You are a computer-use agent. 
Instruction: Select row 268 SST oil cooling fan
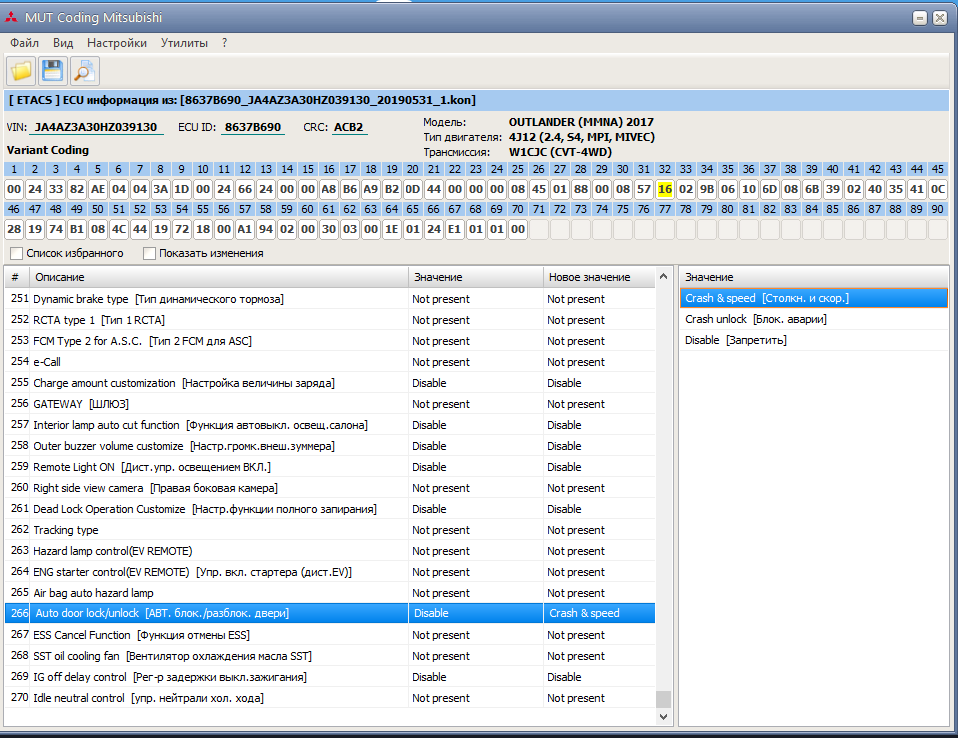pos(330,656)
